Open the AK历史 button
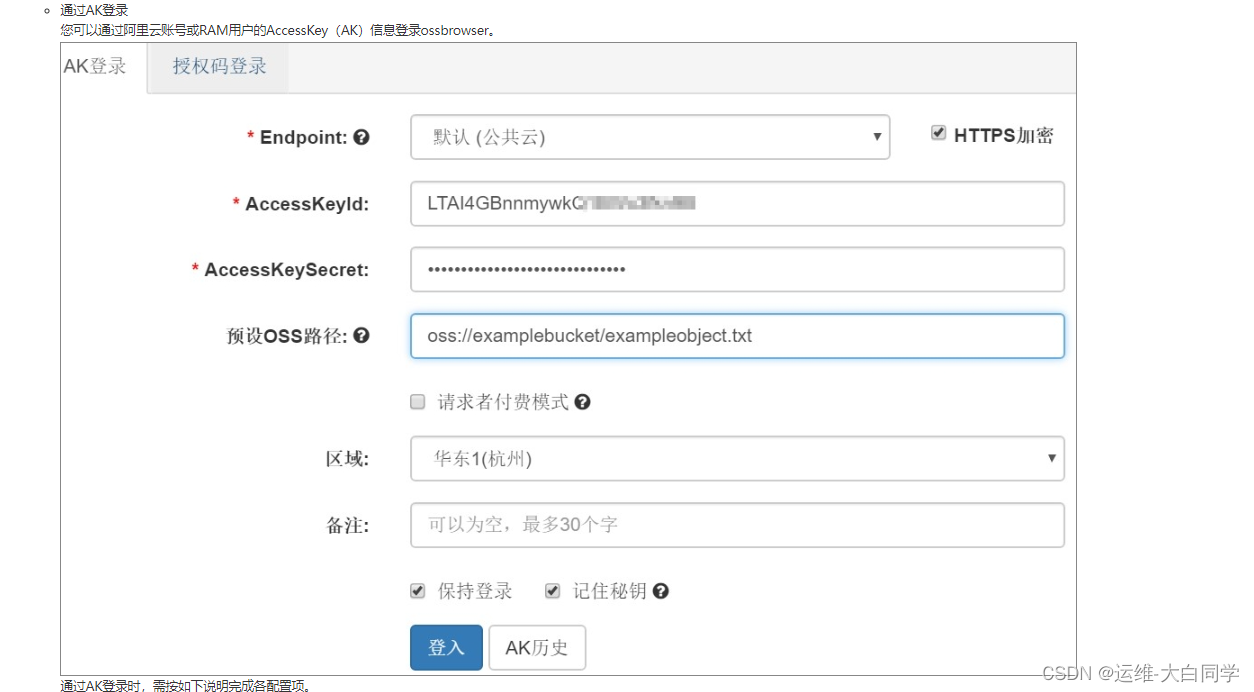Viewport: 1254px width, 692px height. coord(537,647)
